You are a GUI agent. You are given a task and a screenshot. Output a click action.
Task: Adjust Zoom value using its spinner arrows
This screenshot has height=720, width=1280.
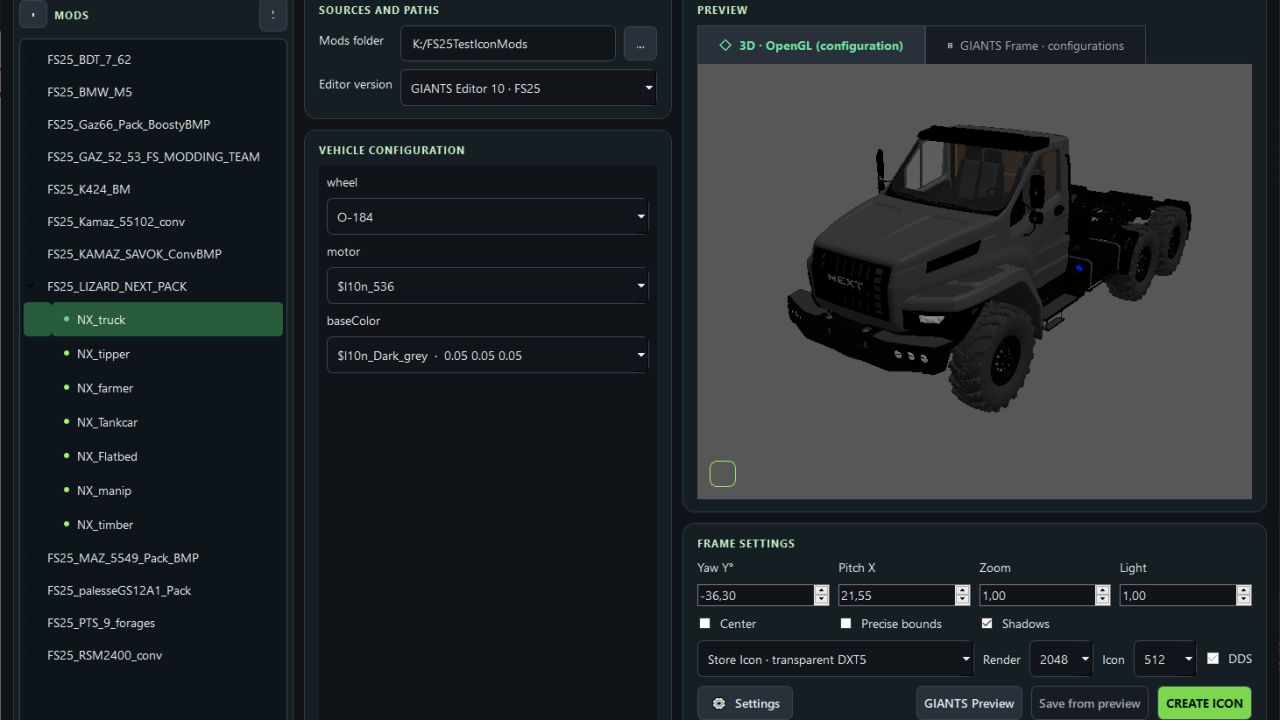tap(1103, 595)
